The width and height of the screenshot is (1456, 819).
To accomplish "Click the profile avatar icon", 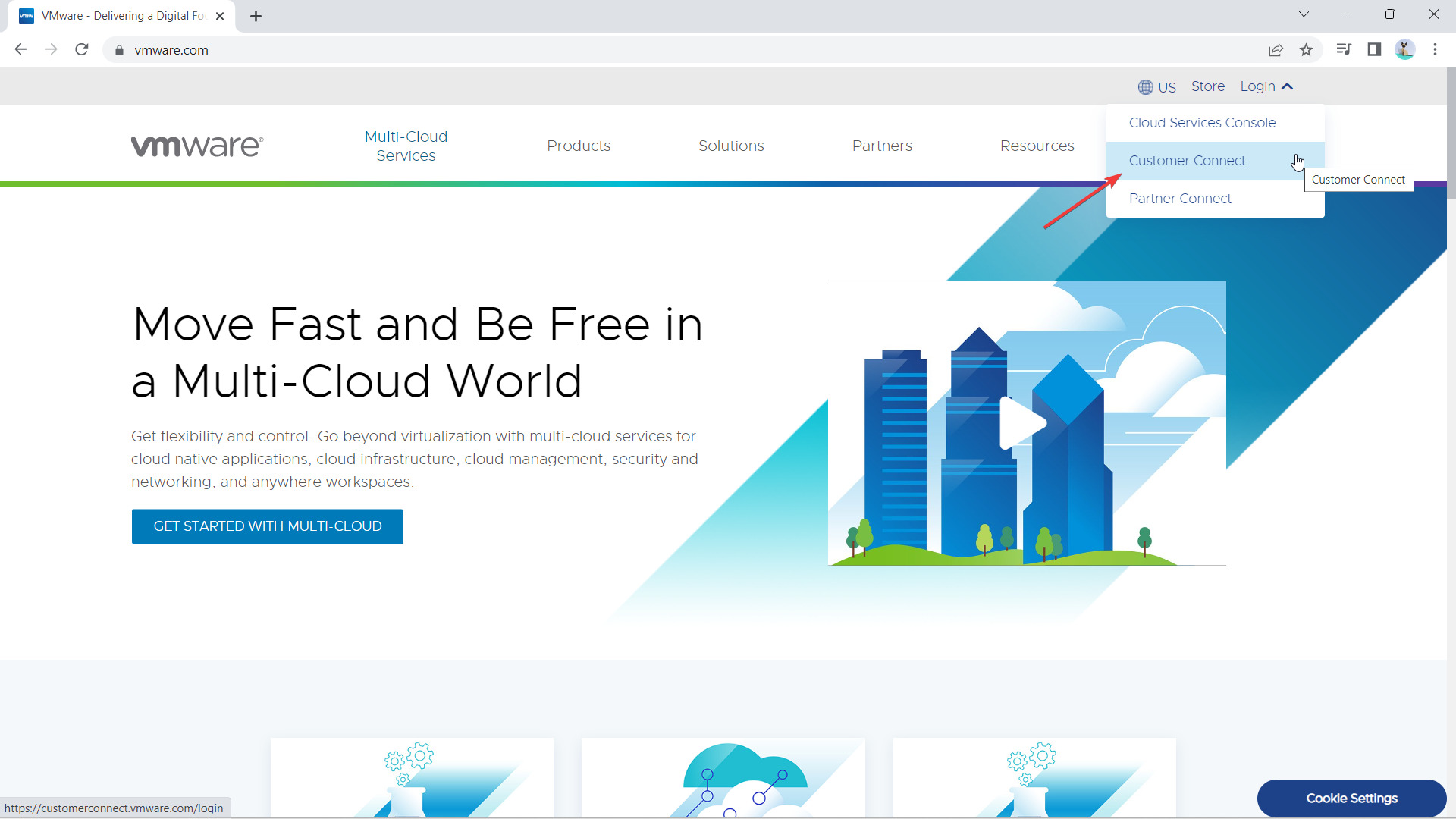I will click(1404, 50).
